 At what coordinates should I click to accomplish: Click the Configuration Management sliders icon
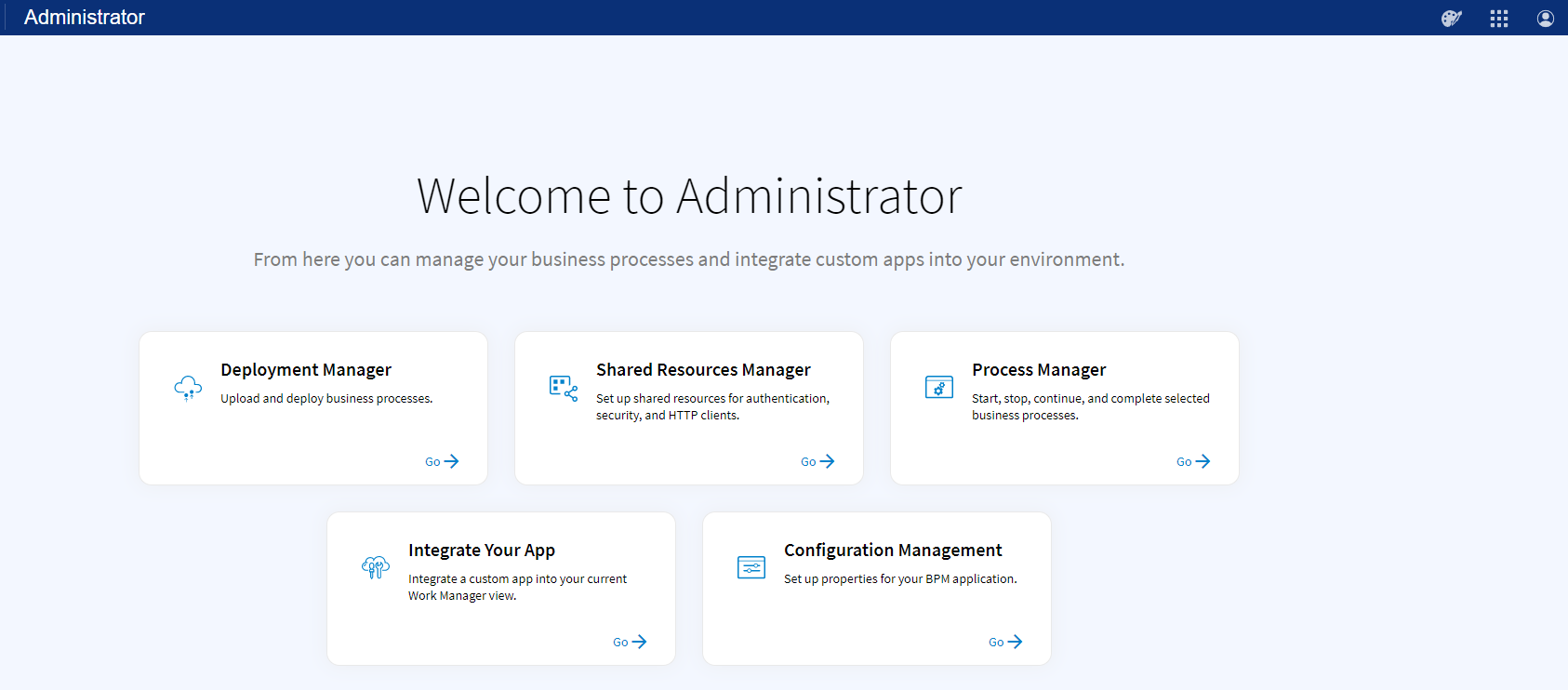click(751, 567)
